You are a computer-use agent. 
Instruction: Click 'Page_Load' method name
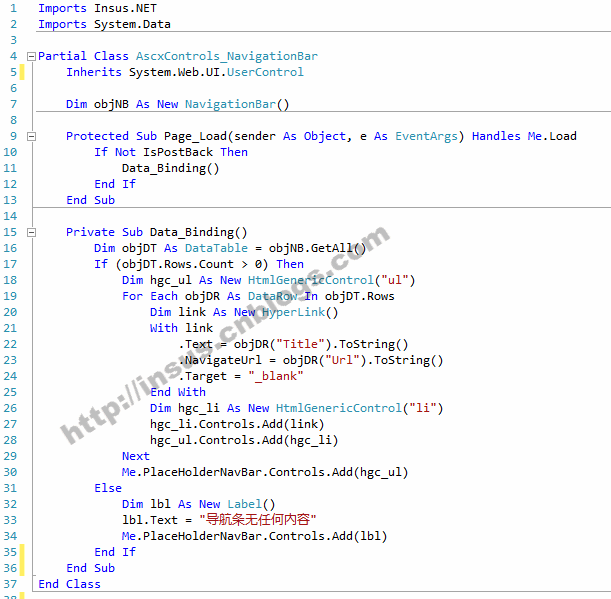click(195, 136)
